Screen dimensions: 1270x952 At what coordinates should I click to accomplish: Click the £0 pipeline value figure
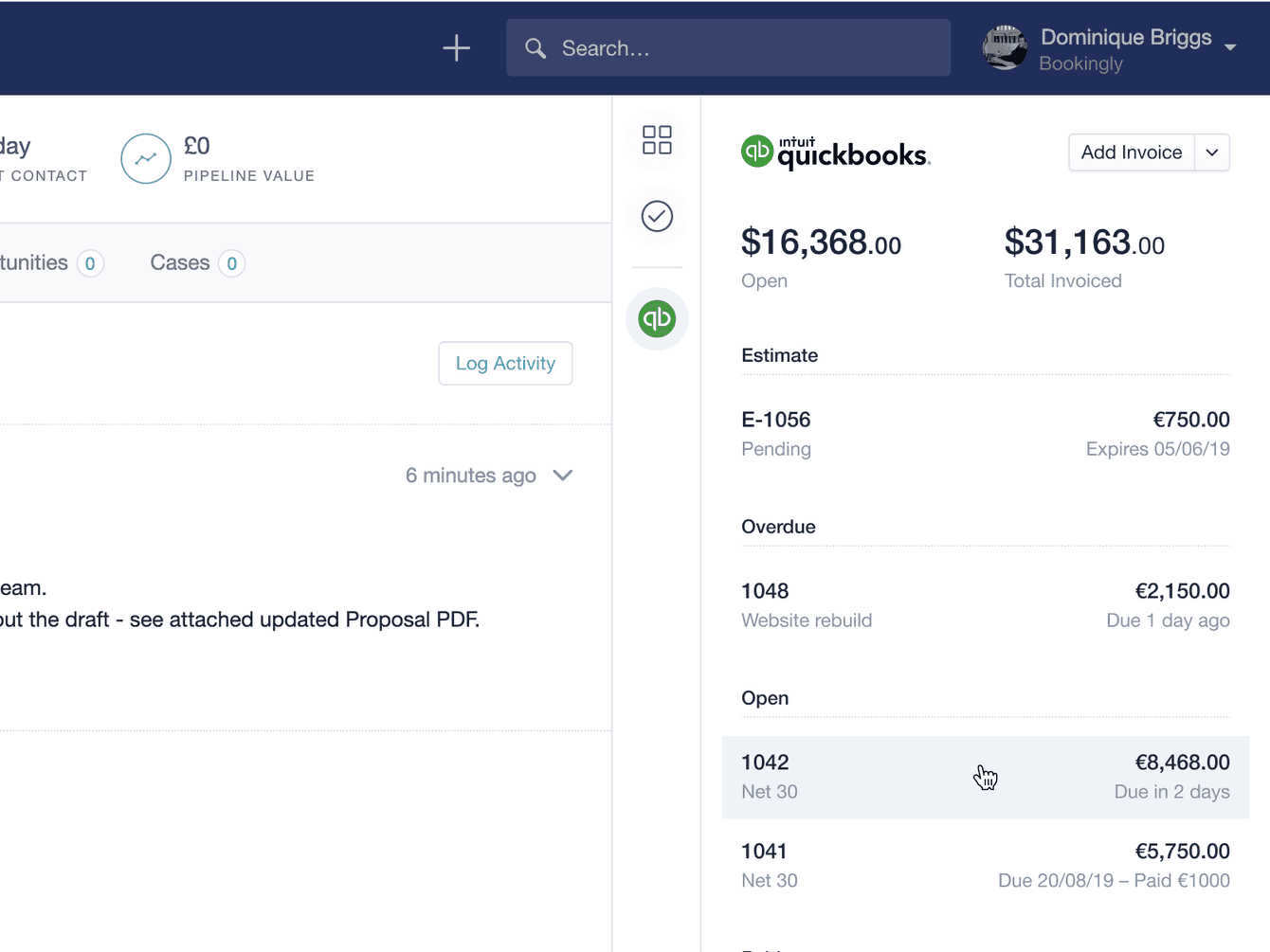pos(197,146)
